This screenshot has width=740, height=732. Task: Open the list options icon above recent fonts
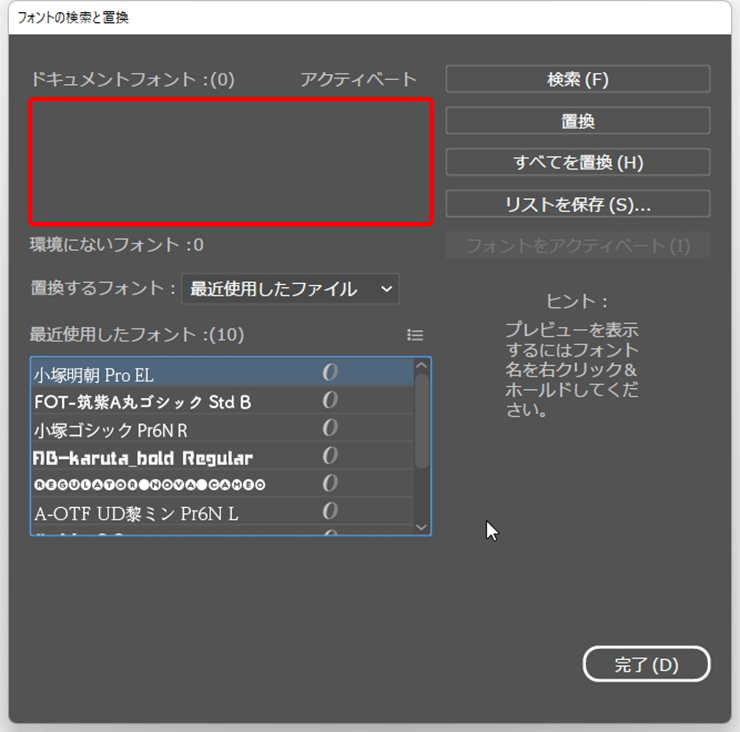pyautogui.click(x=416, y=335)
